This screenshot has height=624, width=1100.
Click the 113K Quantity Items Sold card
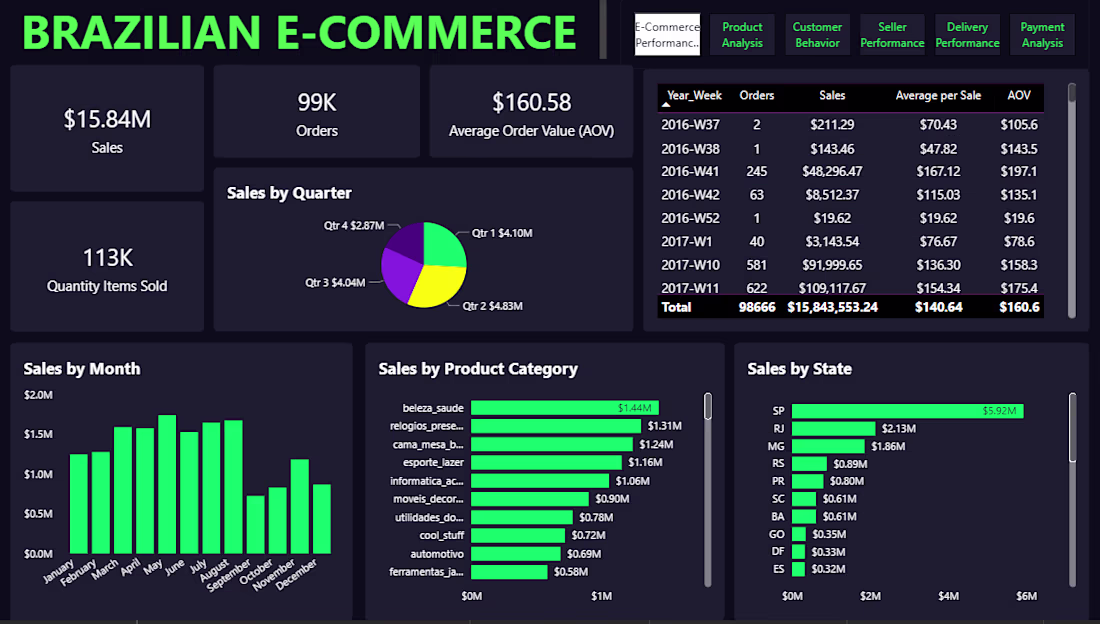(x=107, y=267)
